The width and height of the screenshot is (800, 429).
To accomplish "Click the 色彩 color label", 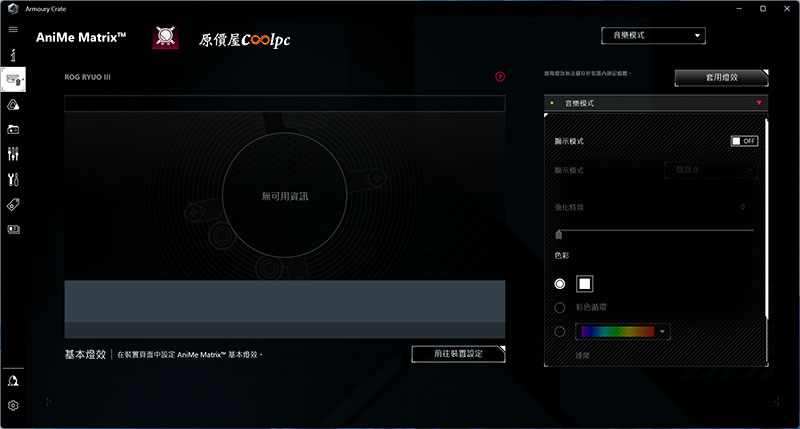I will [562, 255].
